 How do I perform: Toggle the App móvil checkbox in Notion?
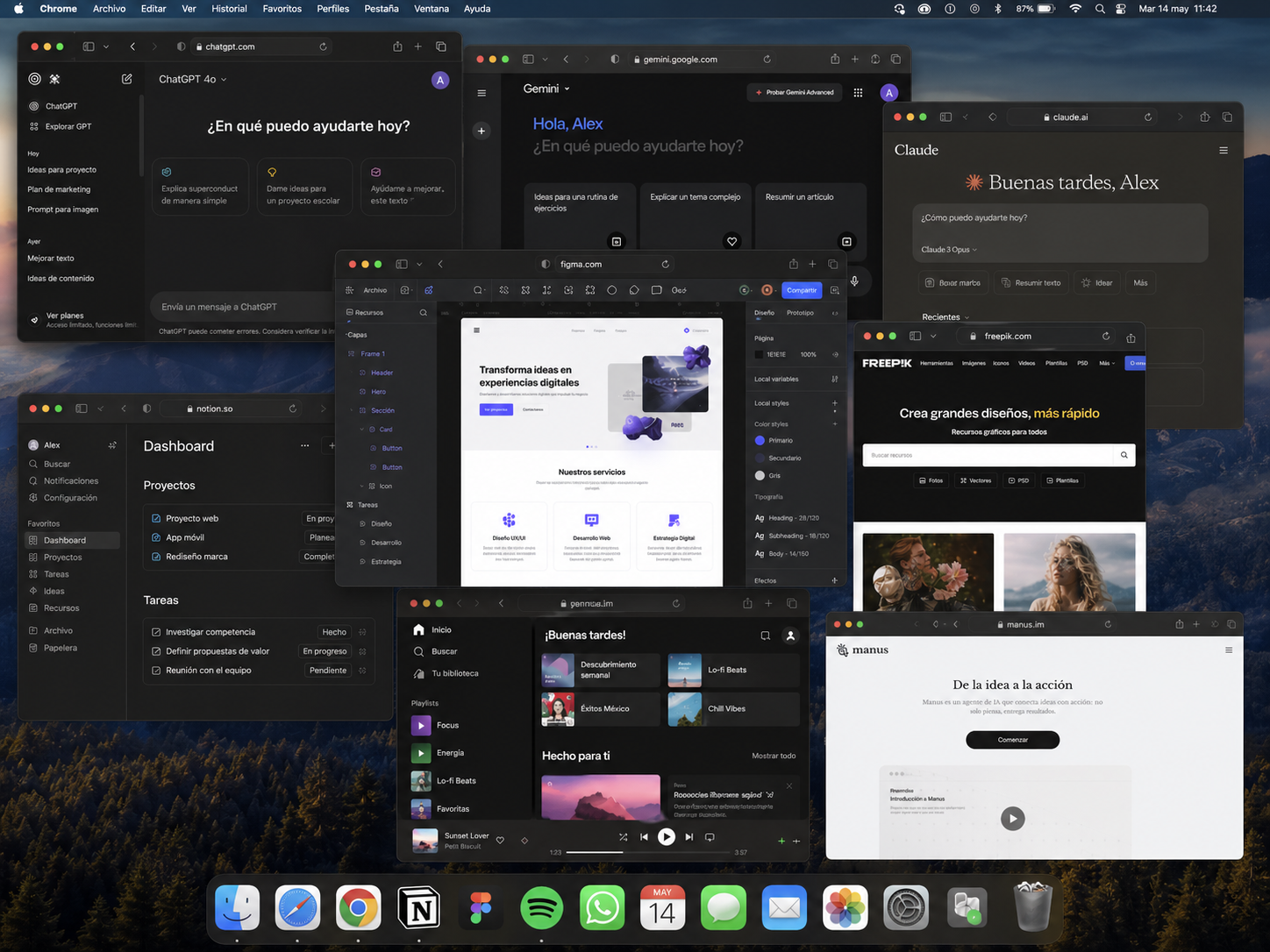[x=156, y=537]
